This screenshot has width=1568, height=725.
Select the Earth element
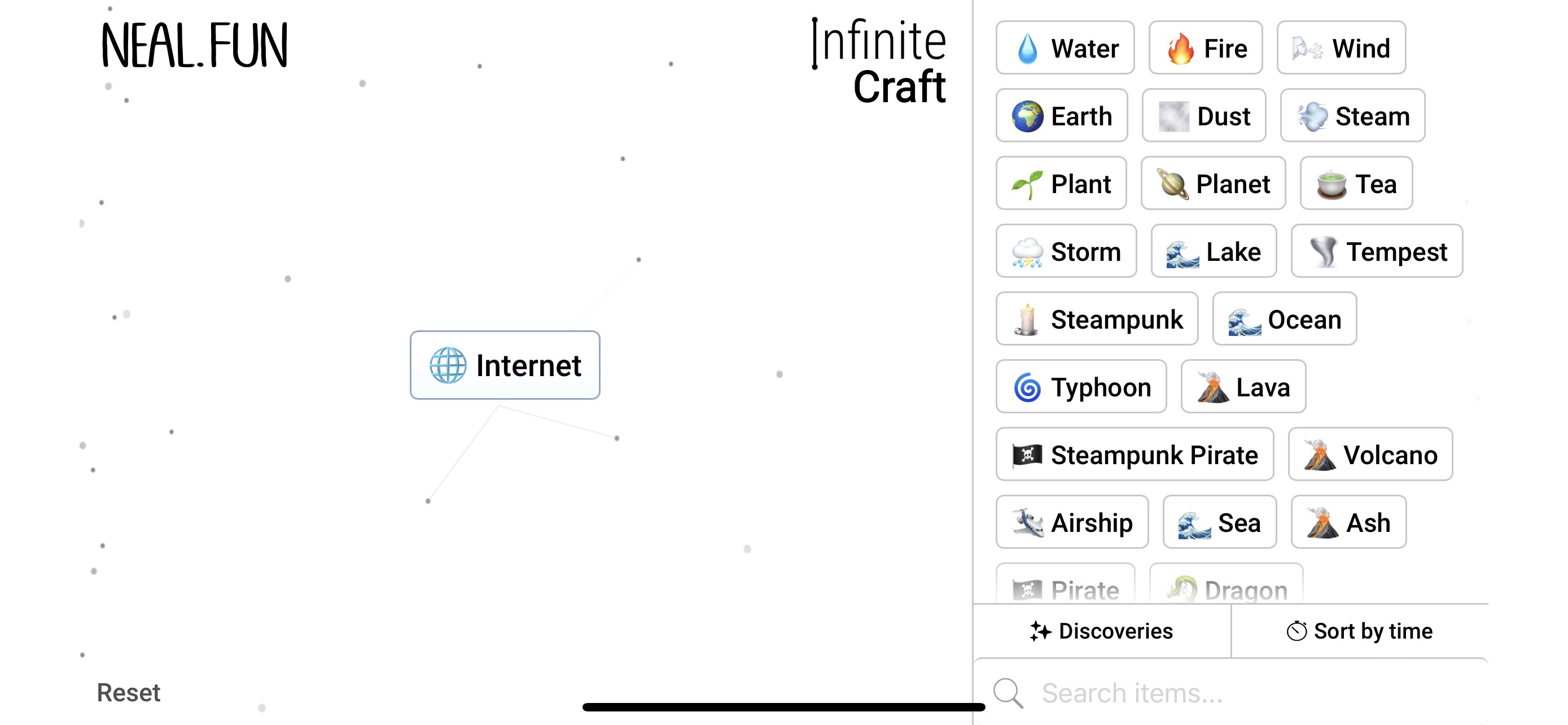(x=1062, y=116)
